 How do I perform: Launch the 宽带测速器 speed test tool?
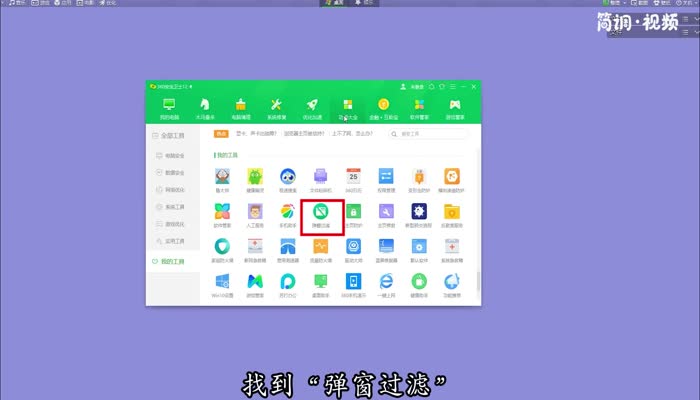tap(288, 248)
